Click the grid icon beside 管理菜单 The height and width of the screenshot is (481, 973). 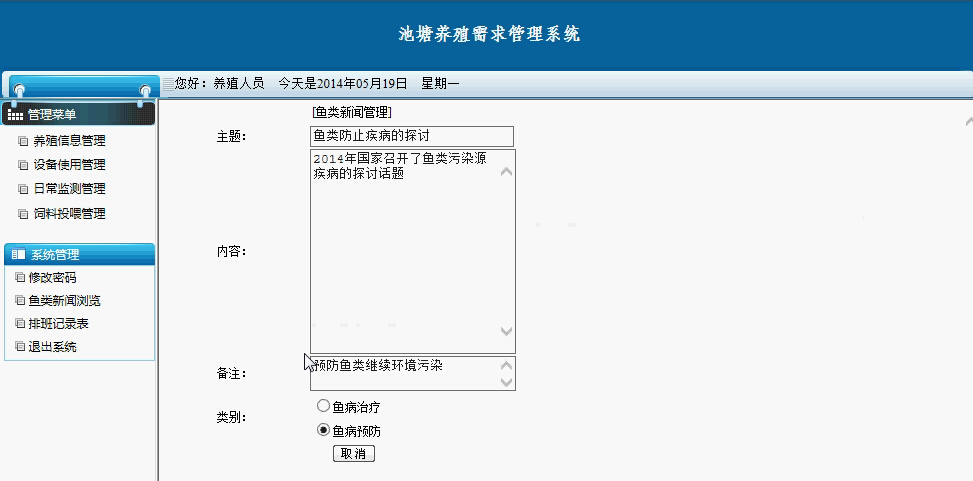pyautogui.click(x=16, y=115)
